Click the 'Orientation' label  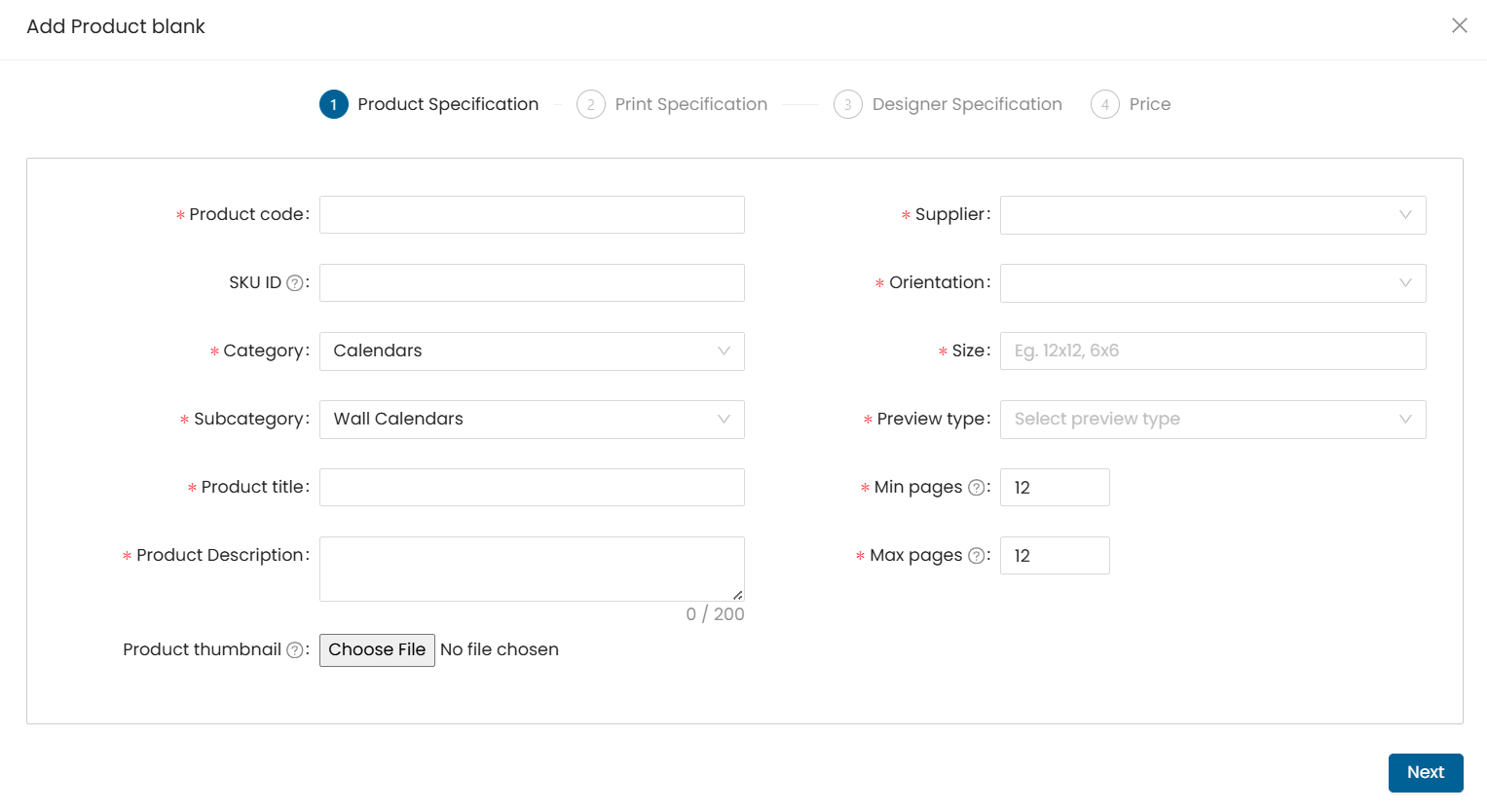(x=937, y=282)
